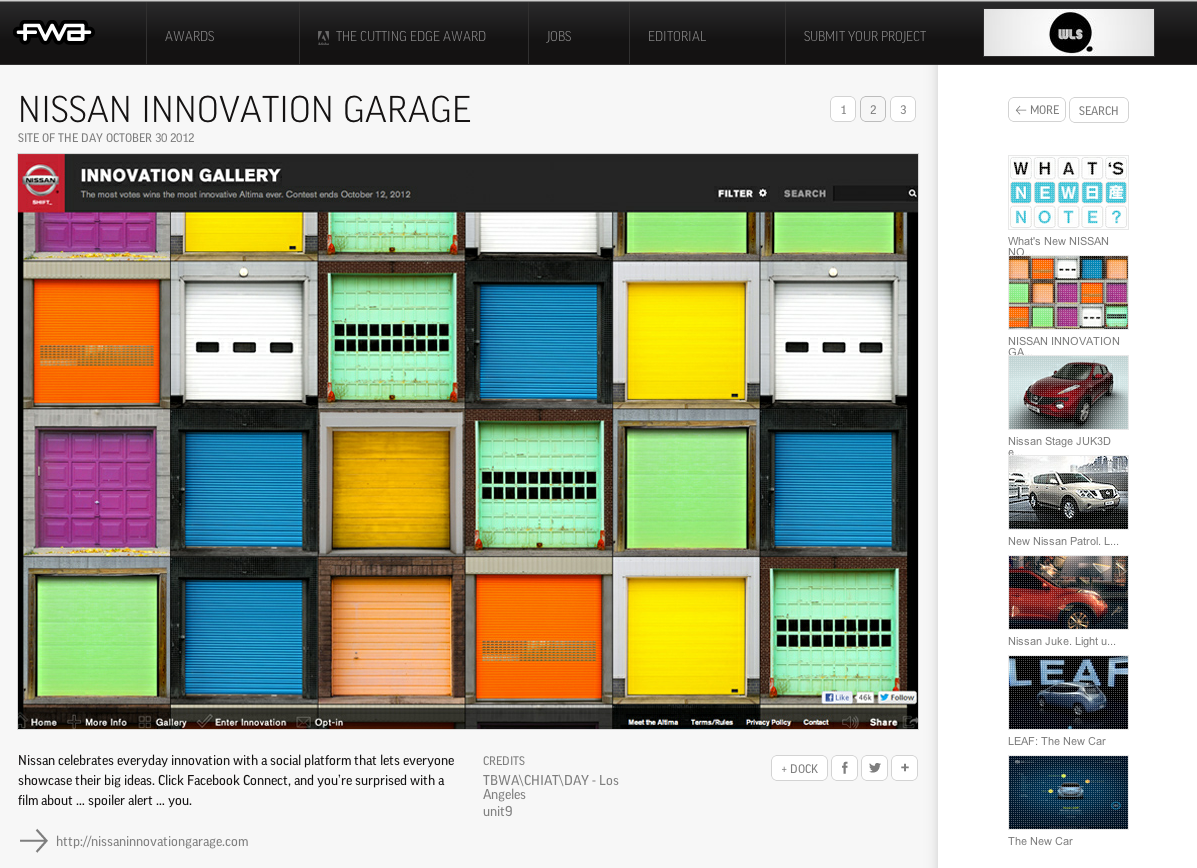Click the Nissan Innovation Garage title
The image size is (1197, 868).
[244, 109]
